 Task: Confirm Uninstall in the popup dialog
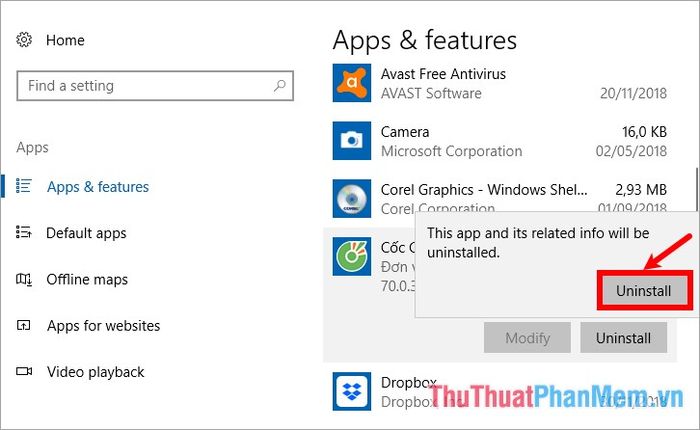point(643,291)
